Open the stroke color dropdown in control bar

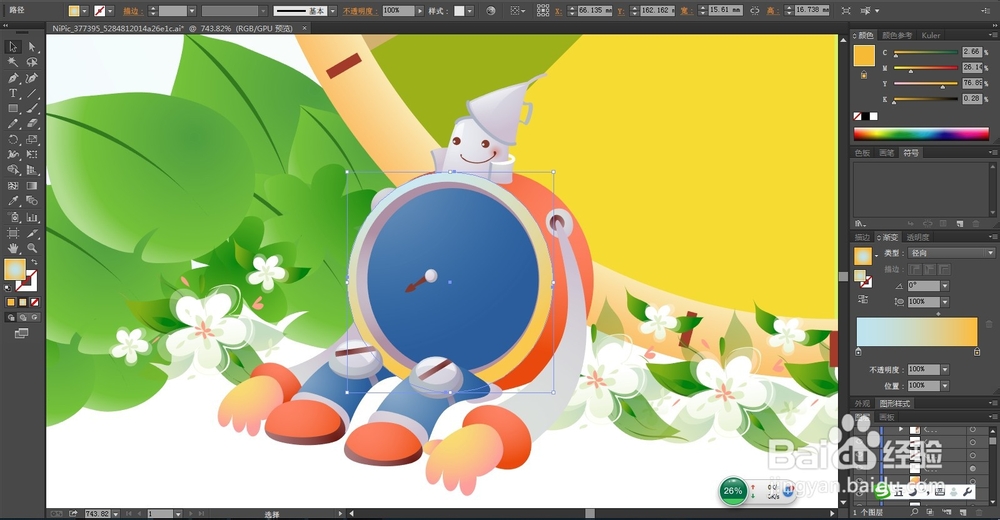click(x=110, y=11)
